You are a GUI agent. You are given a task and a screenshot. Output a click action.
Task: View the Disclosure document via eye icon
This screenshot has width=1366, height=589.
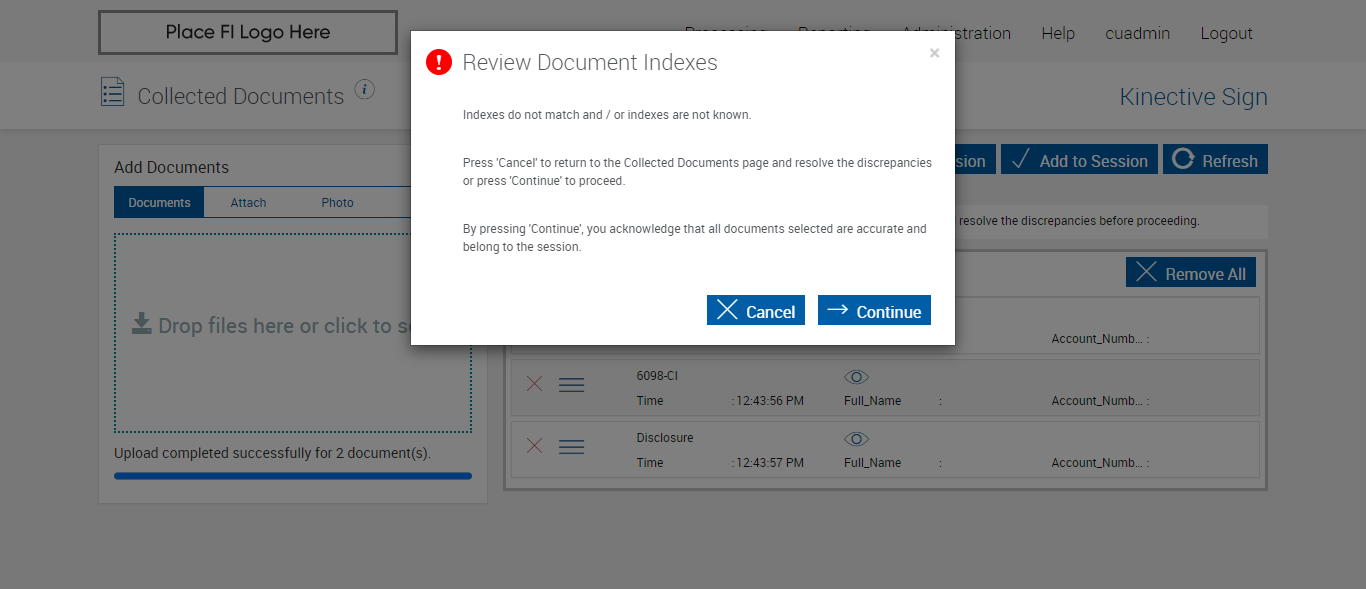point(856,439)
